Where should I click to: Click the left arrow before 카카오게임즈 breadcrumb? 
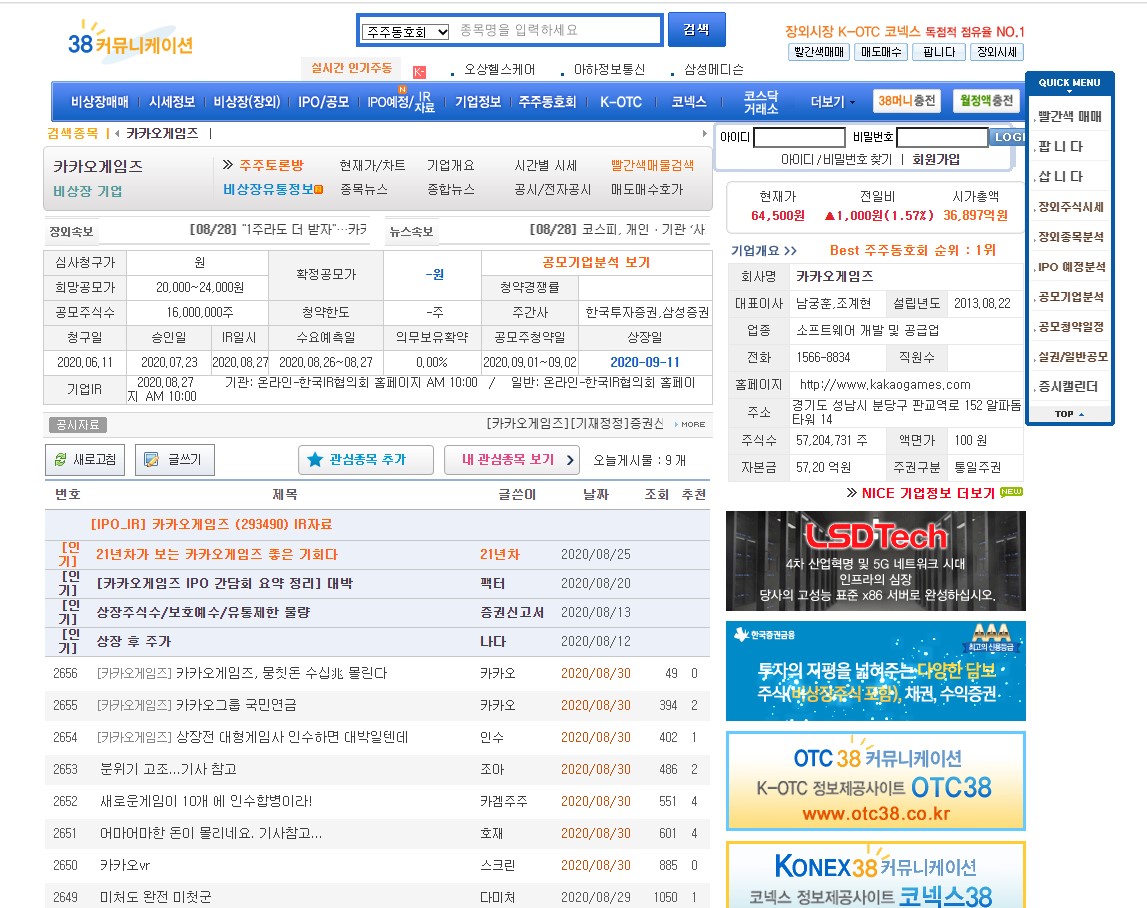pos(117,133)
